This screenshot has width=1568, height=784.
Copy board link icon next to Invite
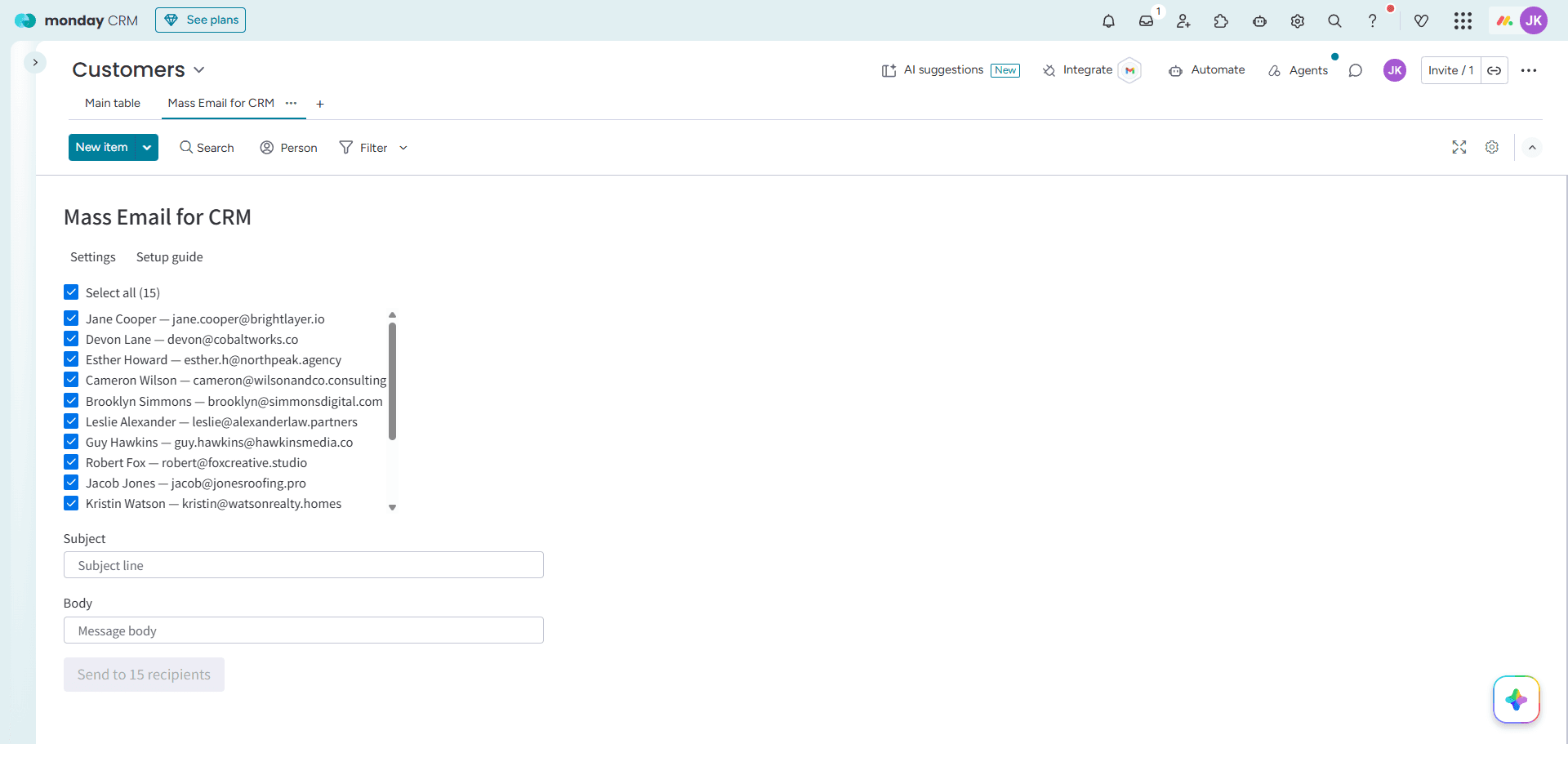point(1494,70)
